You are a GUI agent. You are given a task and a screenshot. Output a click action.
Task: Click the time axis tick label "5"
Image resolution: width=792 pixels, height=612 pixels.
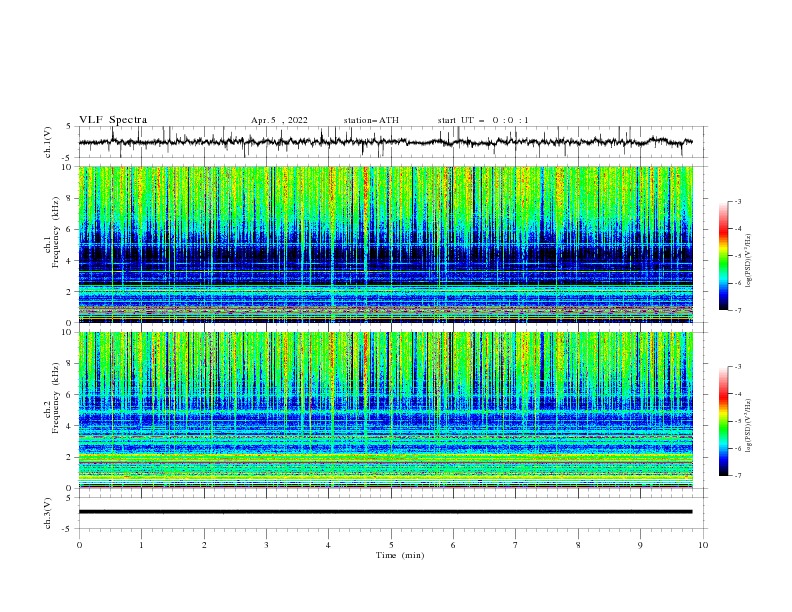[x=391, y=545]
